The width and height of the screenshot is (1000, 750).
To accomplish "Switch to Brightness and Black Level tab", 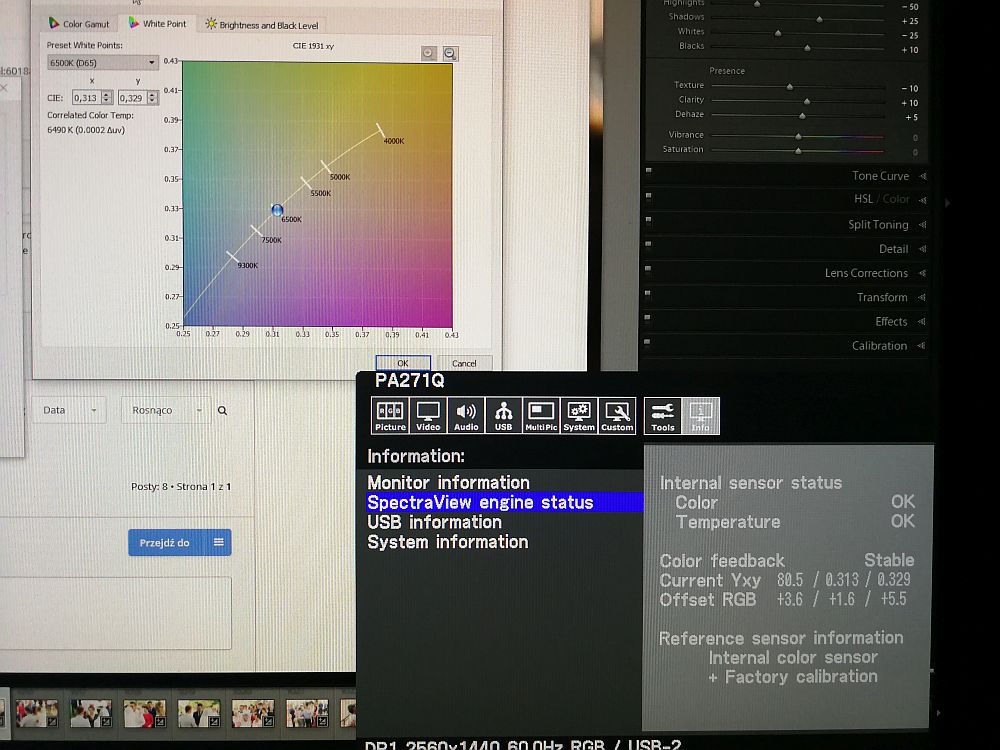I will click(x=261, y=25).
